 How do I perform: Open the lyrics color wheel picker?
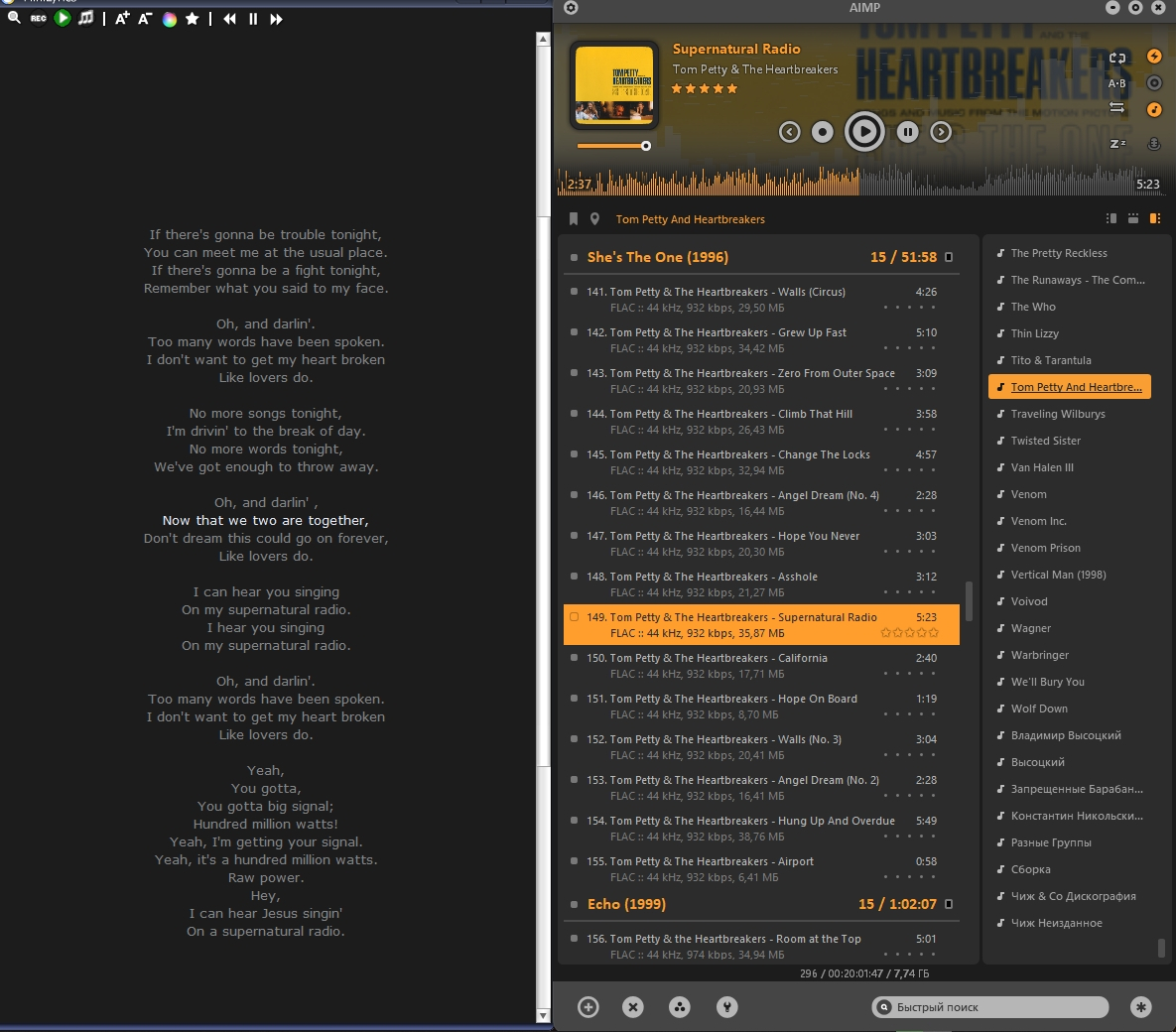[170, 19]
